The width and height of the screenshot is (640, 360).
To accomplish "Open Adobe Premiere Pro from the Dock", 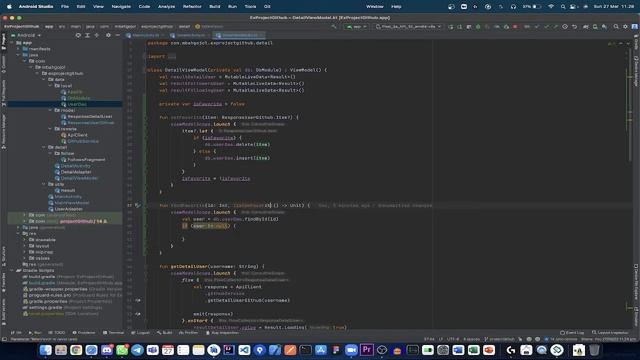I will point(367,350).
